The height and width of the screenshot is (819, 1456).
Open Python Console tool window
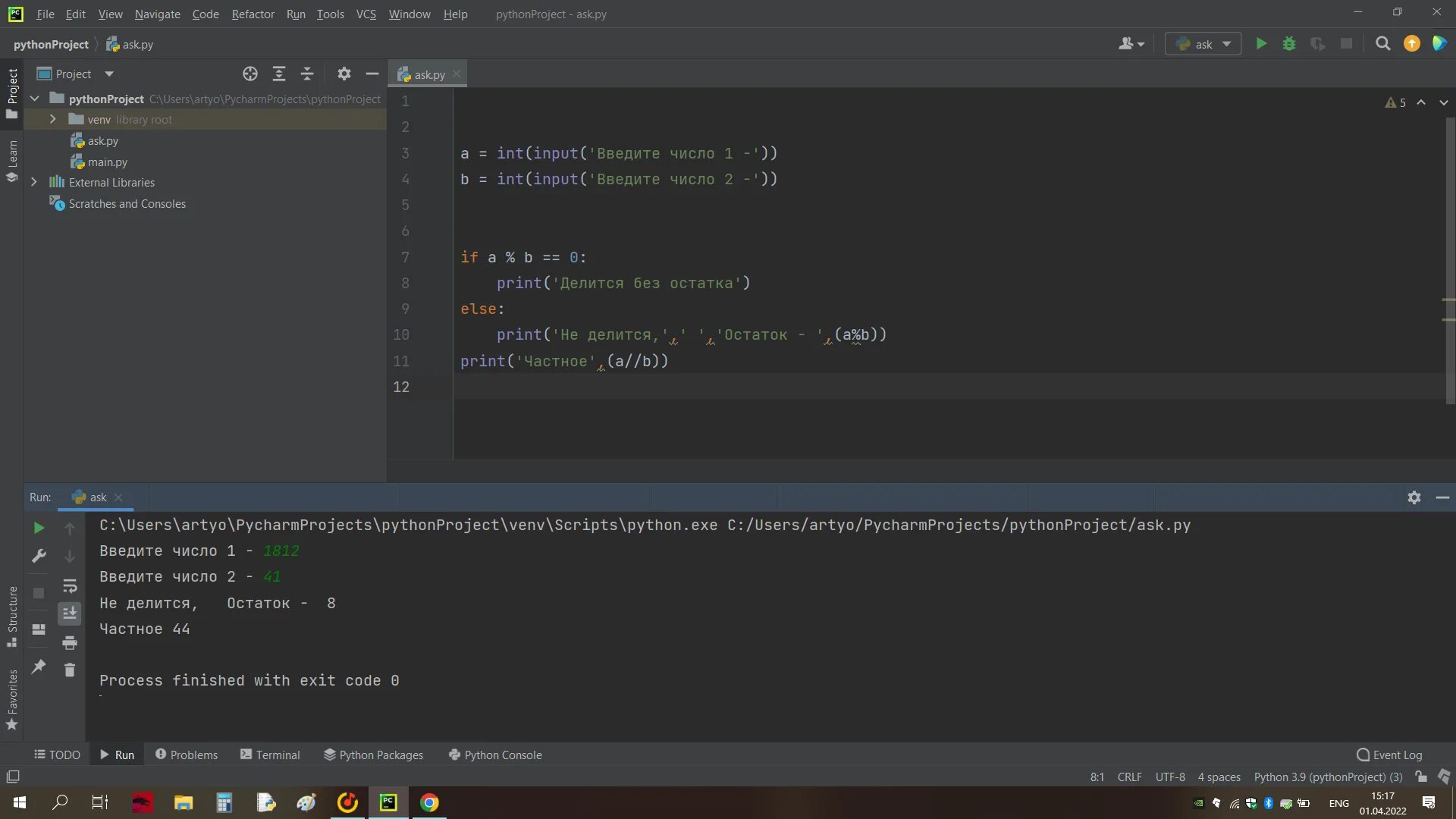(495, 755)
